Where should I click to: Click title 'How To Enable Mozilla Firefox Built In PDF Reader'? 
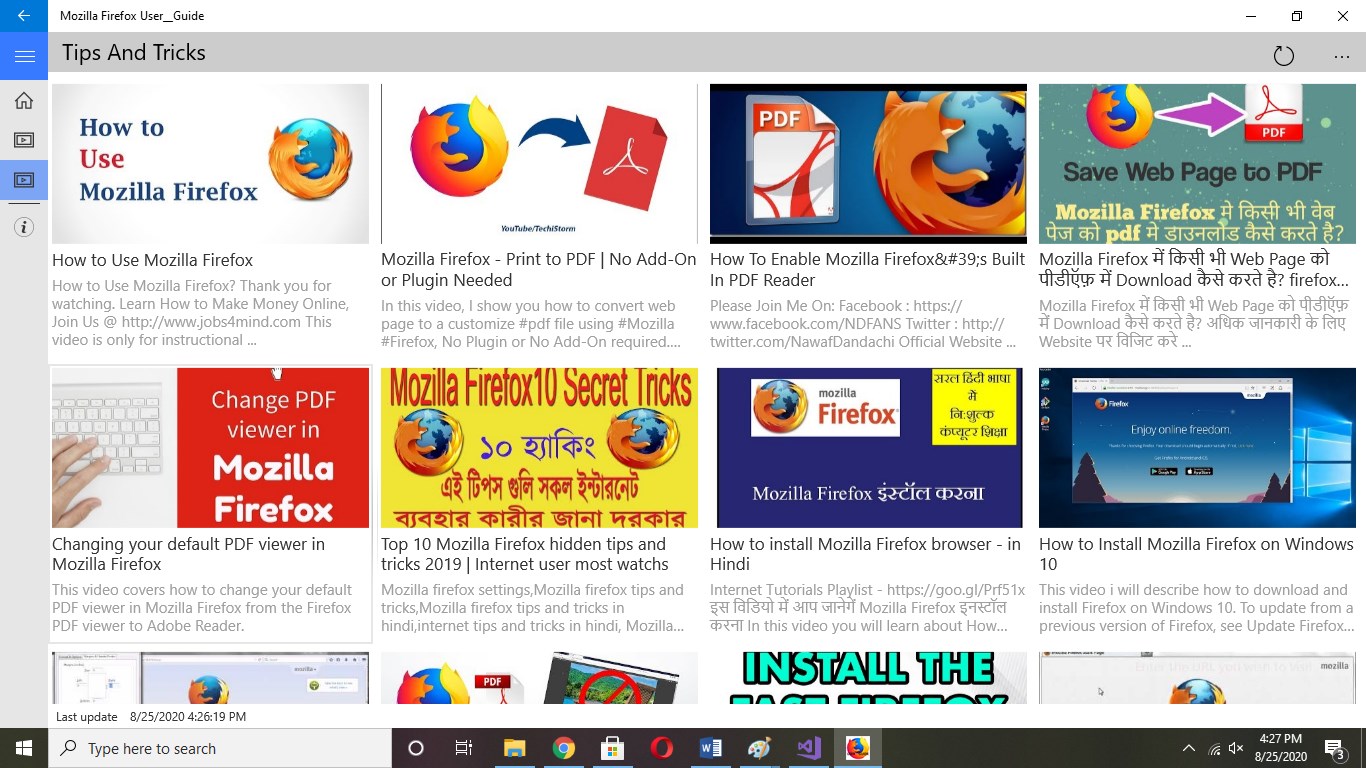click(867, 270)
